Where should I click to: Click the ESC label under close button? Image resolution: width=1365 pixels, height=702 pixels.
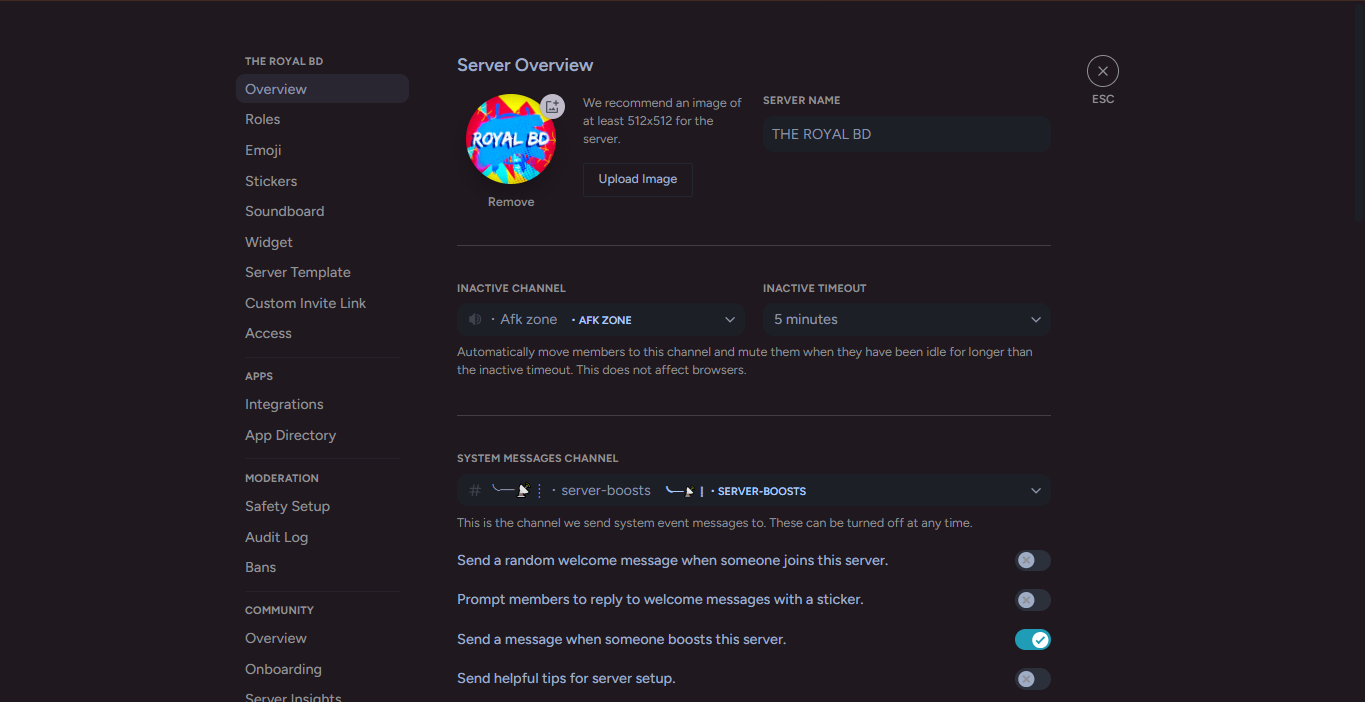coord(1103,99)
